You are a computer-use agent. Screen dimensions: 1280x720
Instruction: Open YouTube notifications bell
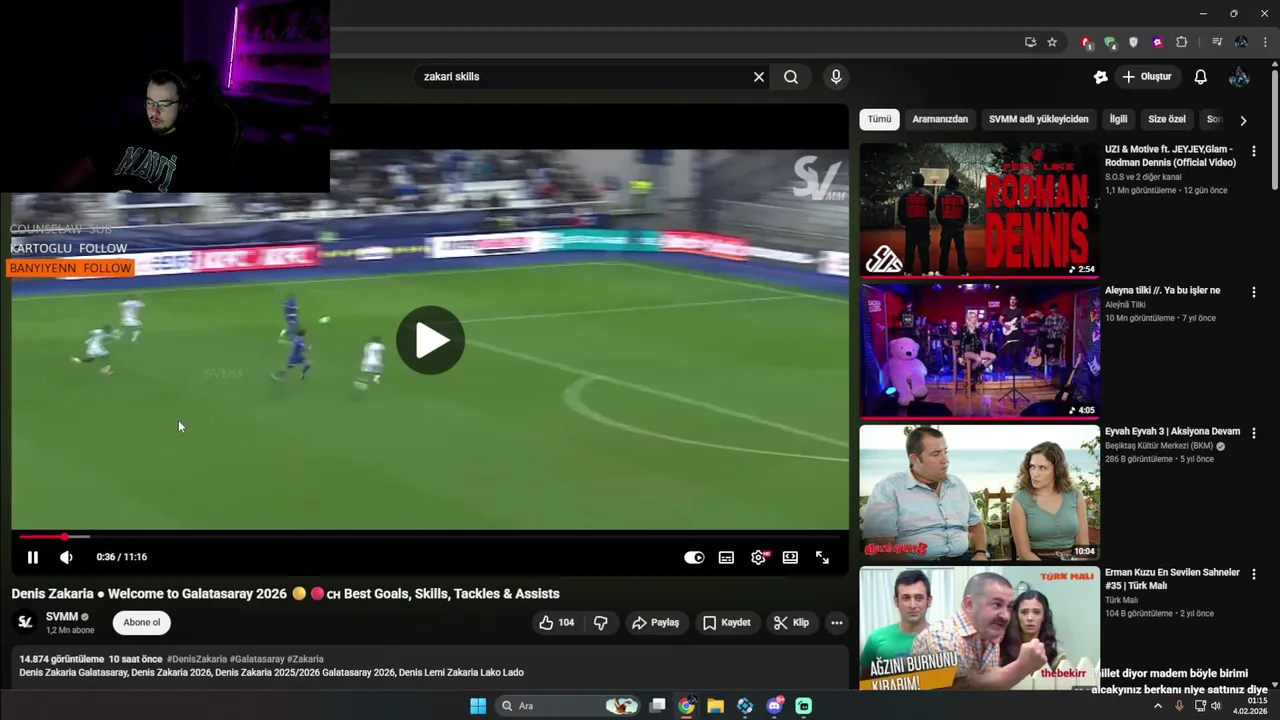tap(1201, 77)
